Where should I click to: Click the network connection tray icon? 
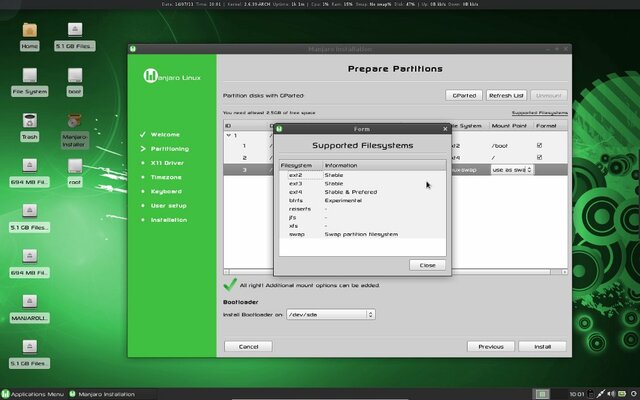601,394
